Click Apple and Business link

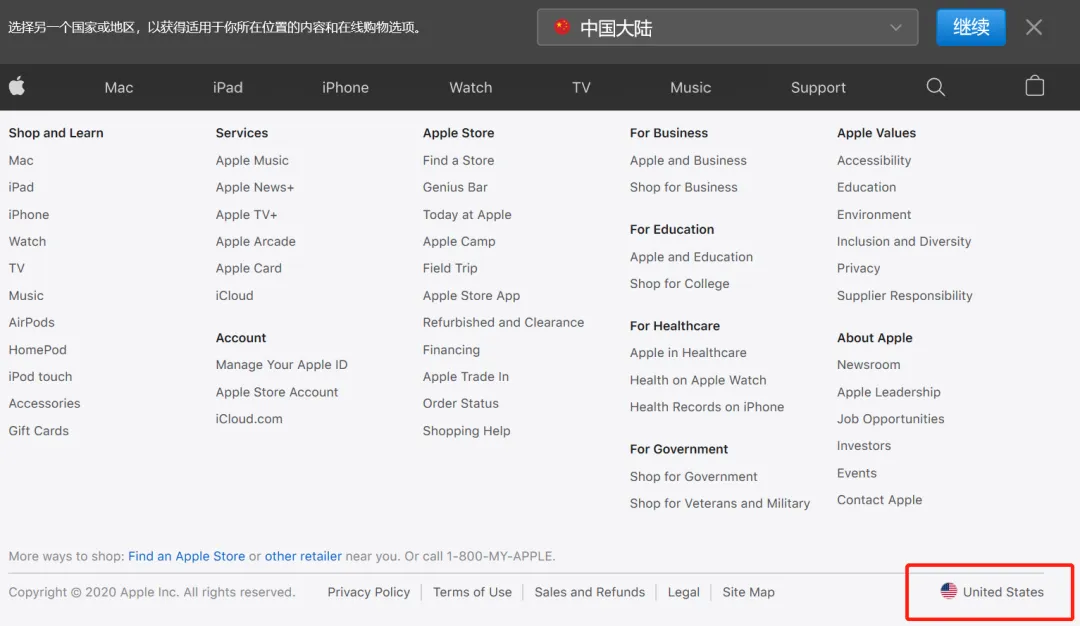point(688,160)
